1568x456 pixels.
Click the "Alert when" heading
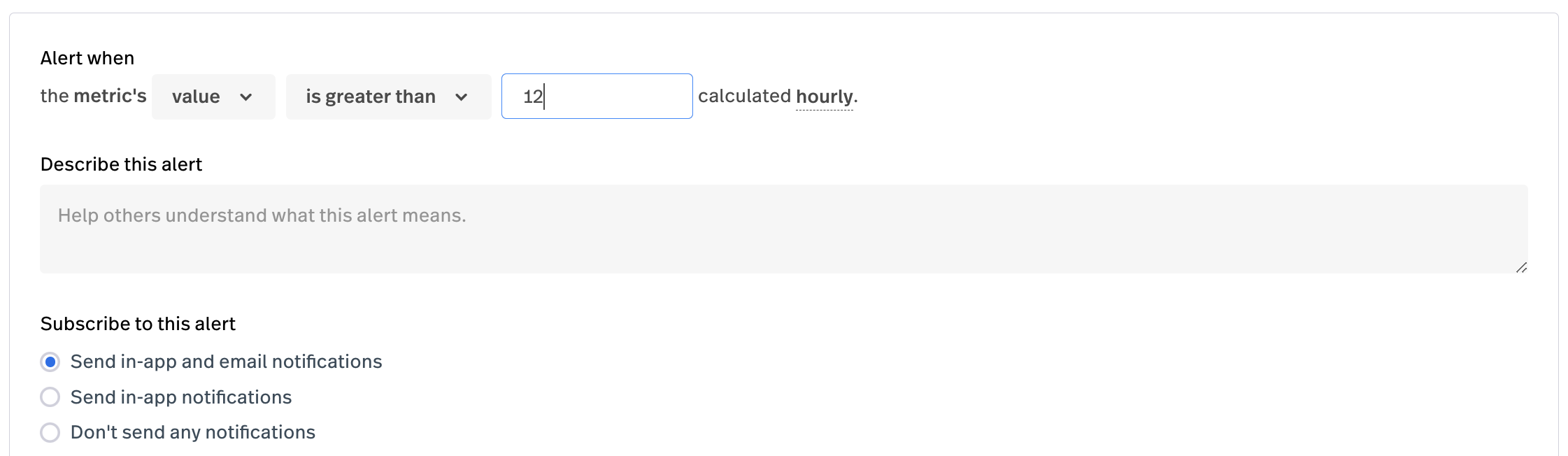click(87, 58)
